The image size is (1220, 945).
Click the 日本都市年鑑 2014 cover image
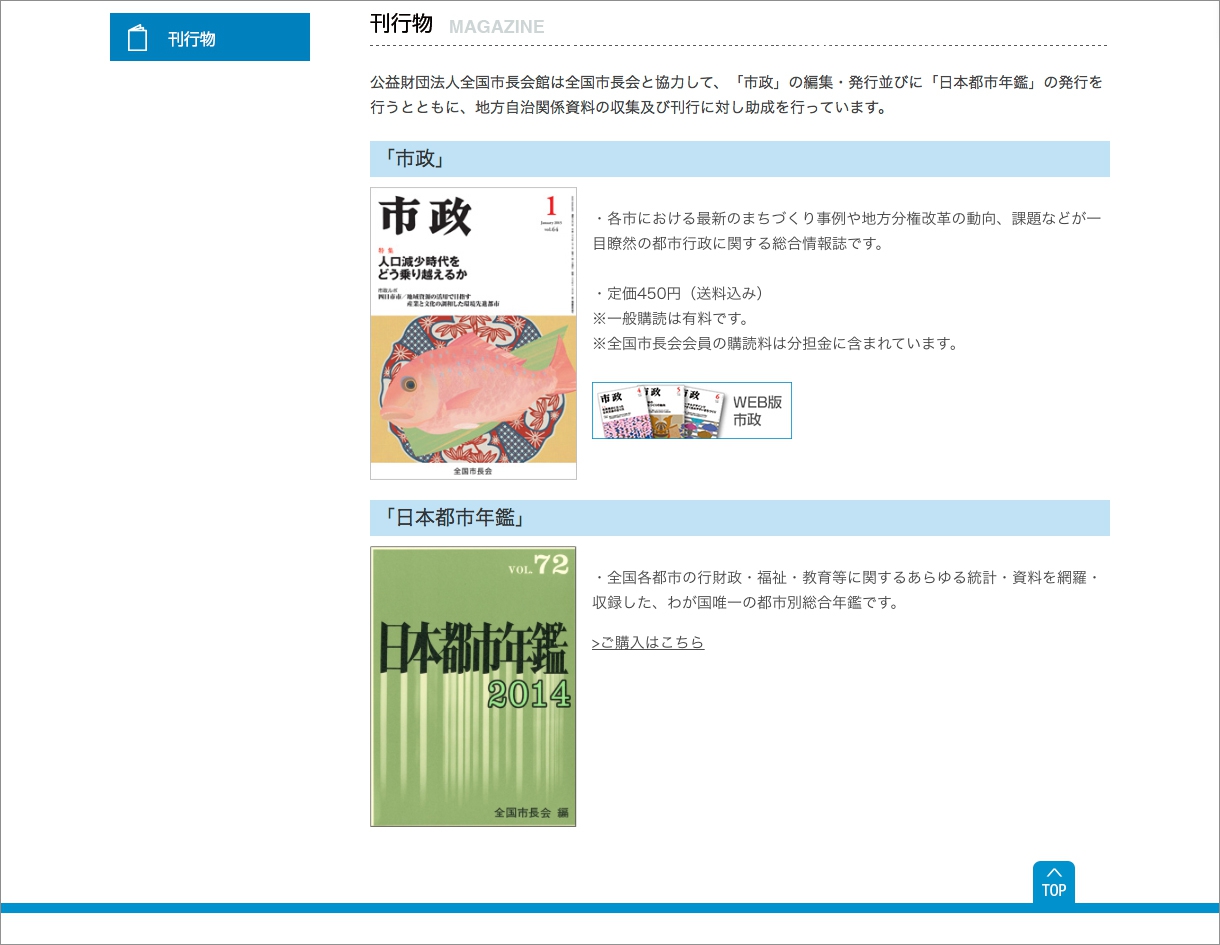473,686
